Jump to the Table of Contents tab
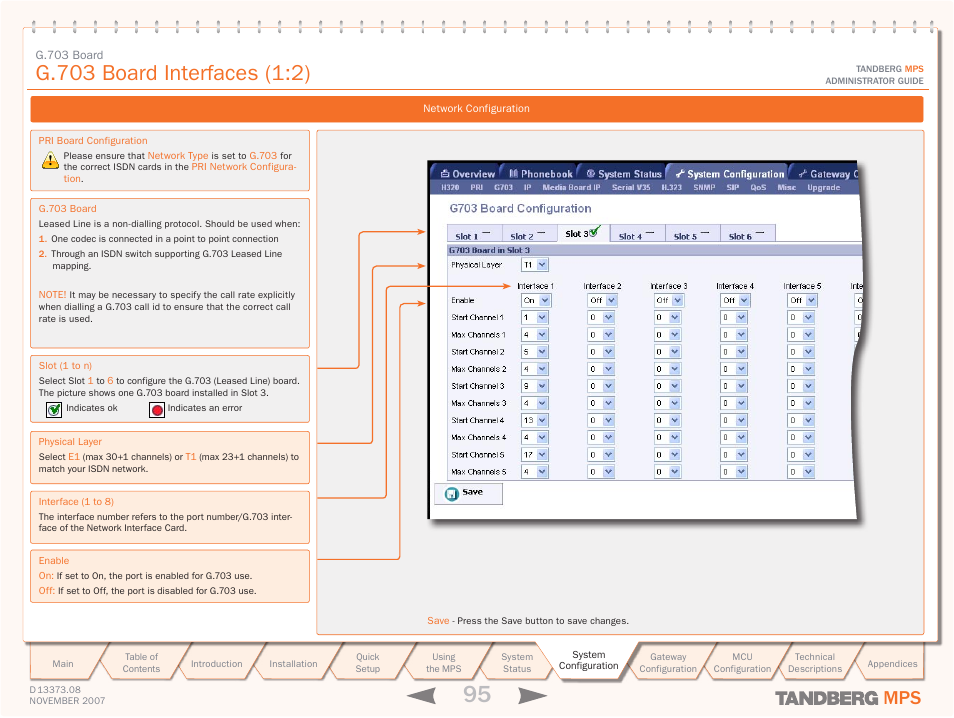Viewport: 954px width, 718px height. tap(141, 663)
